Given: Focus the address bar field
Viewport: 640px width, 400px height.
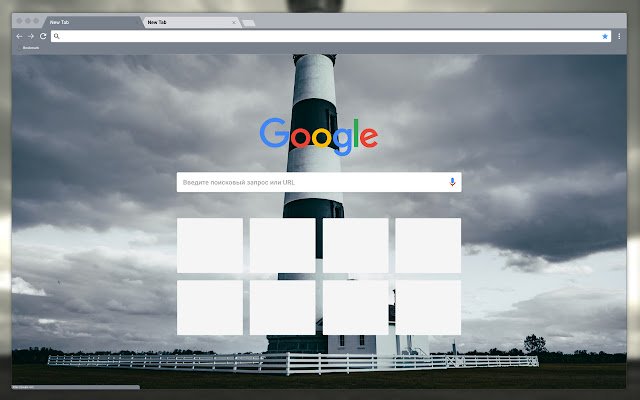Looking at the screenshot, I should (331, 36).
